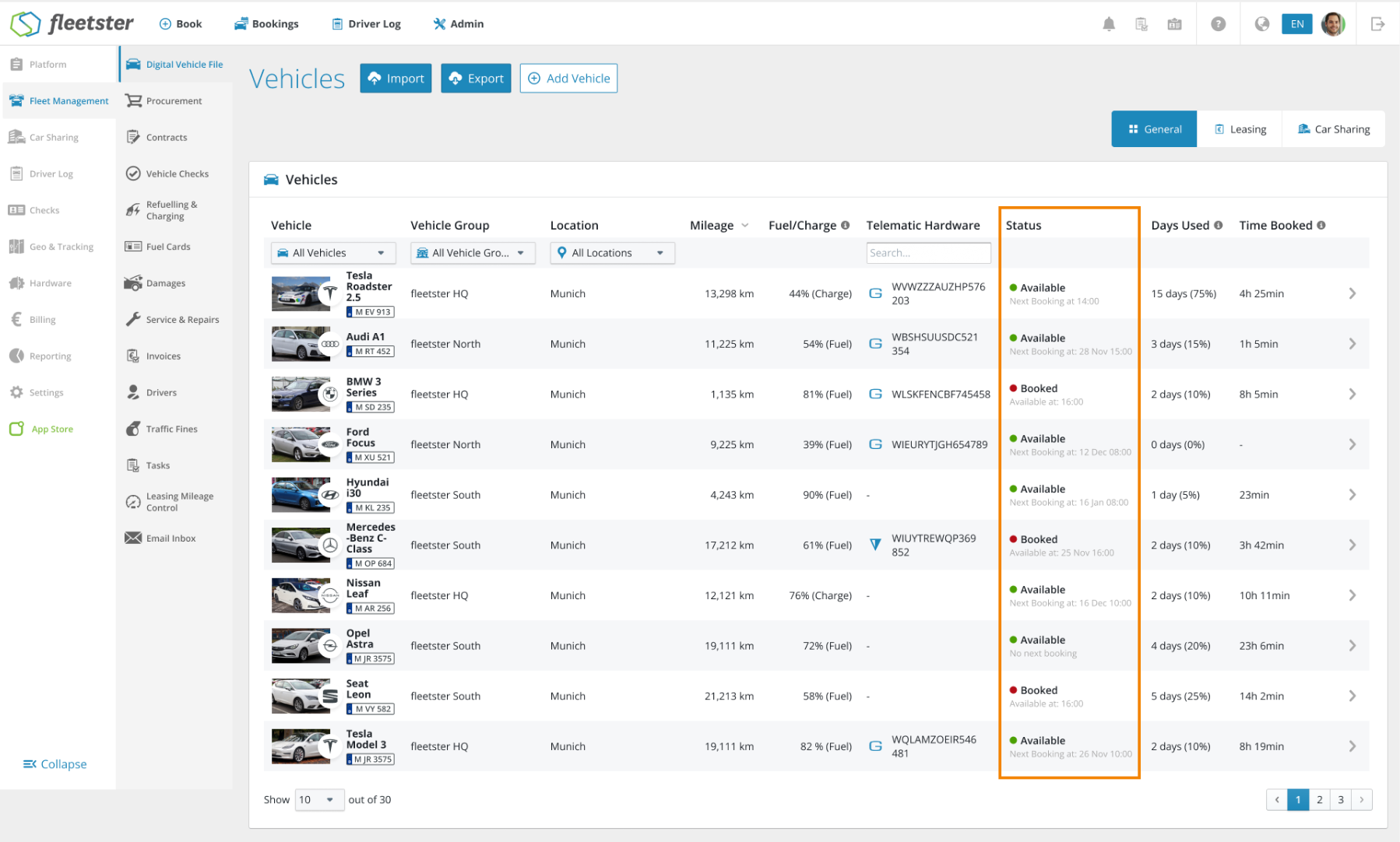This screenshot has width=1400, height=842.
Task: Open Invoices in sidebar
Action: [153, 356]
